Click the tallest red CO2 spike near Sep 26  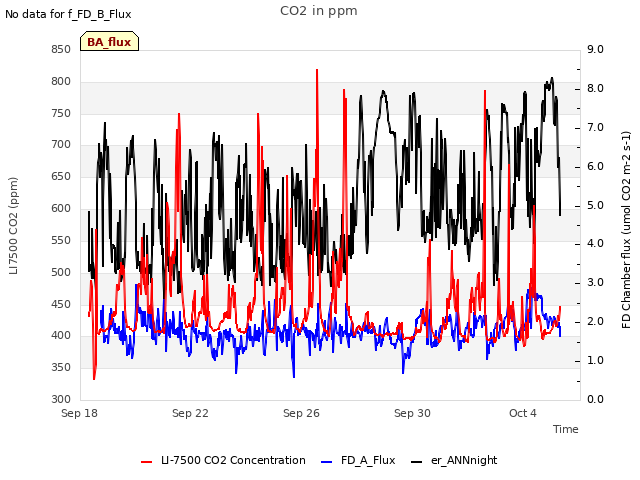pyautogui.click(x=317, y=71)
